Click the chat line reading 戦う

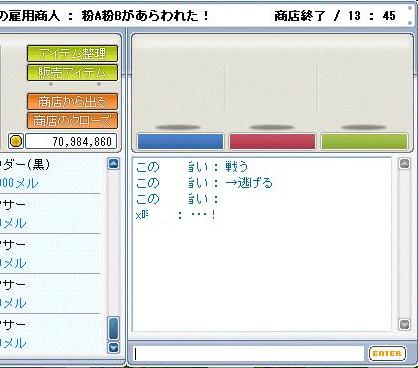point(192,166)
